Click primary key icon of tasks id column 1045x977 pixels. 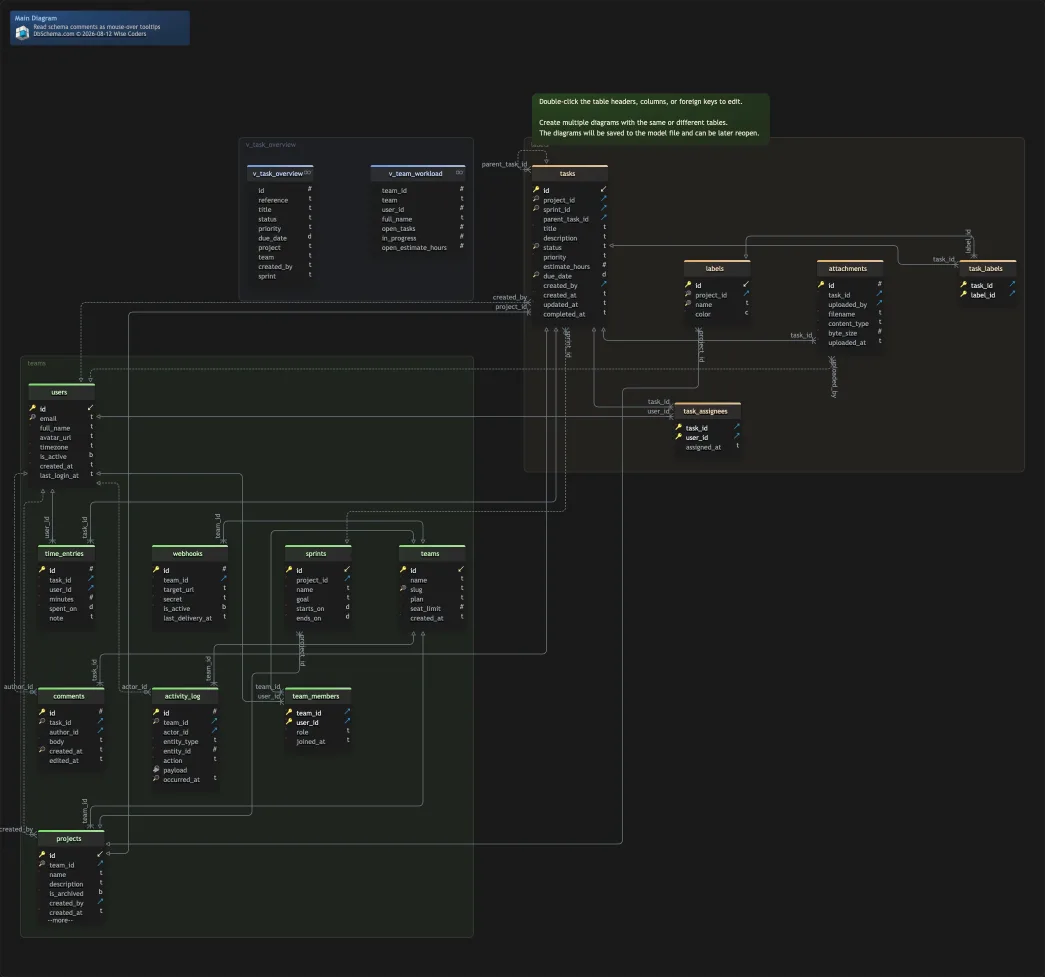pyautogui.click(x=536, y=190)
